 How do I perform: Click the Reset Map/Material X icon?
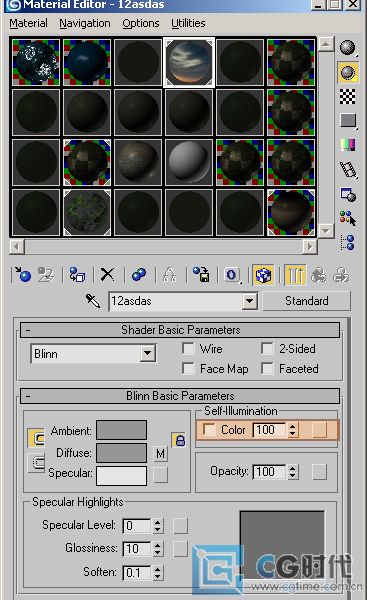pos(108,274)
